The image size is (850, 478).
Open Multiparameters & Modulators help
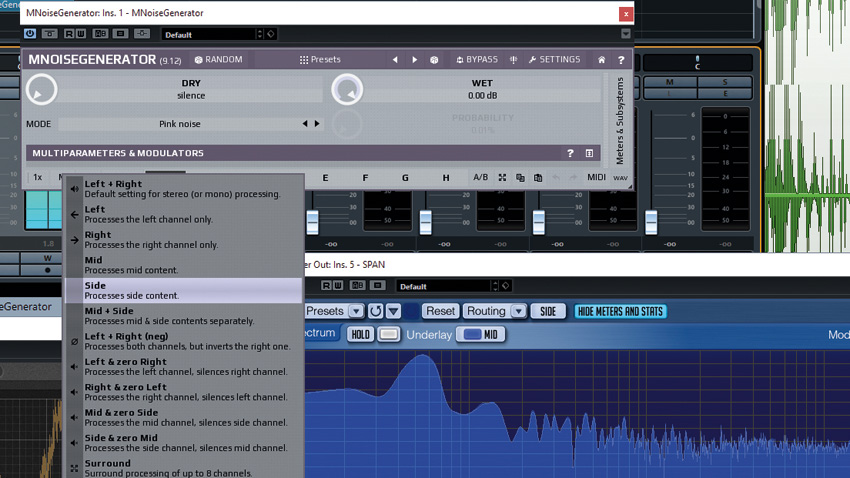pos(570,153)
